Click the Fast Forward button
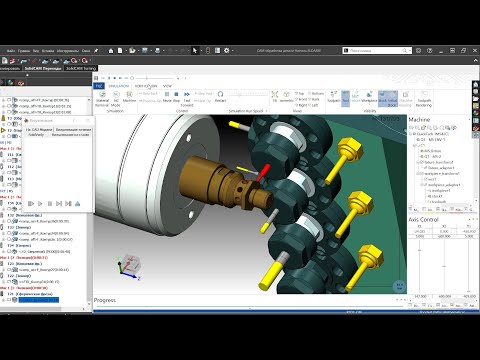This screenshot has width=480, height=360. coord(187,99)
